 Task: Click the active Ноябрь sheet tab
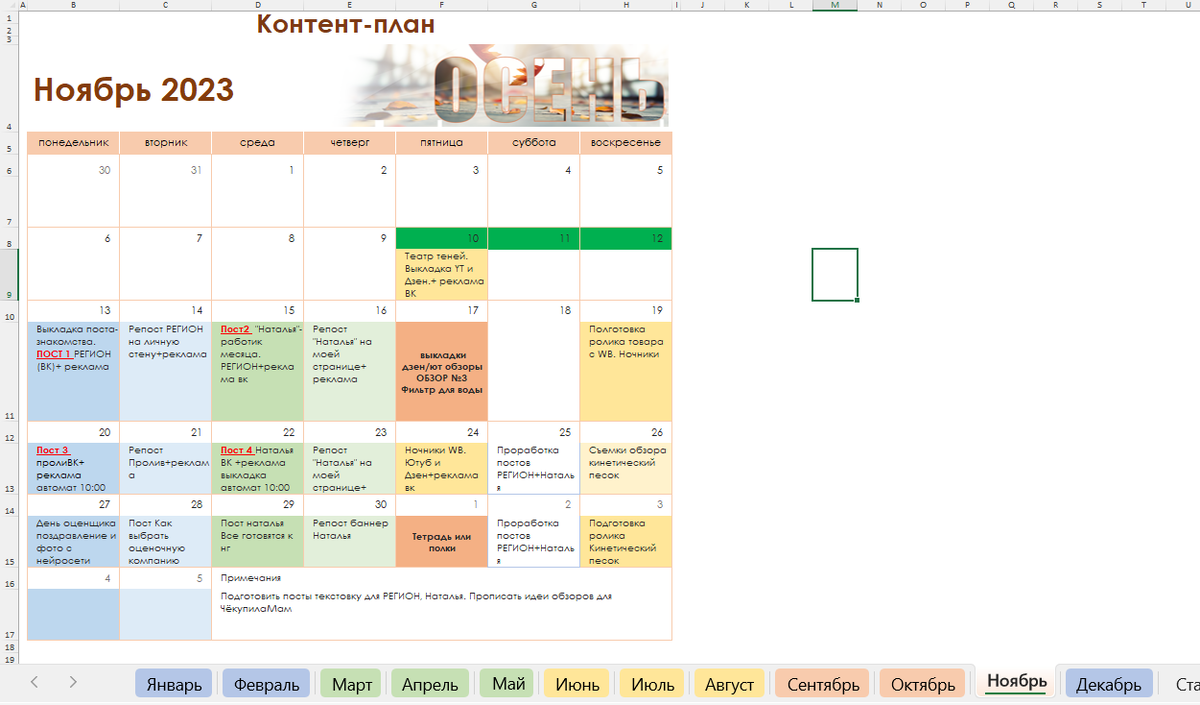click(1016, 683)
